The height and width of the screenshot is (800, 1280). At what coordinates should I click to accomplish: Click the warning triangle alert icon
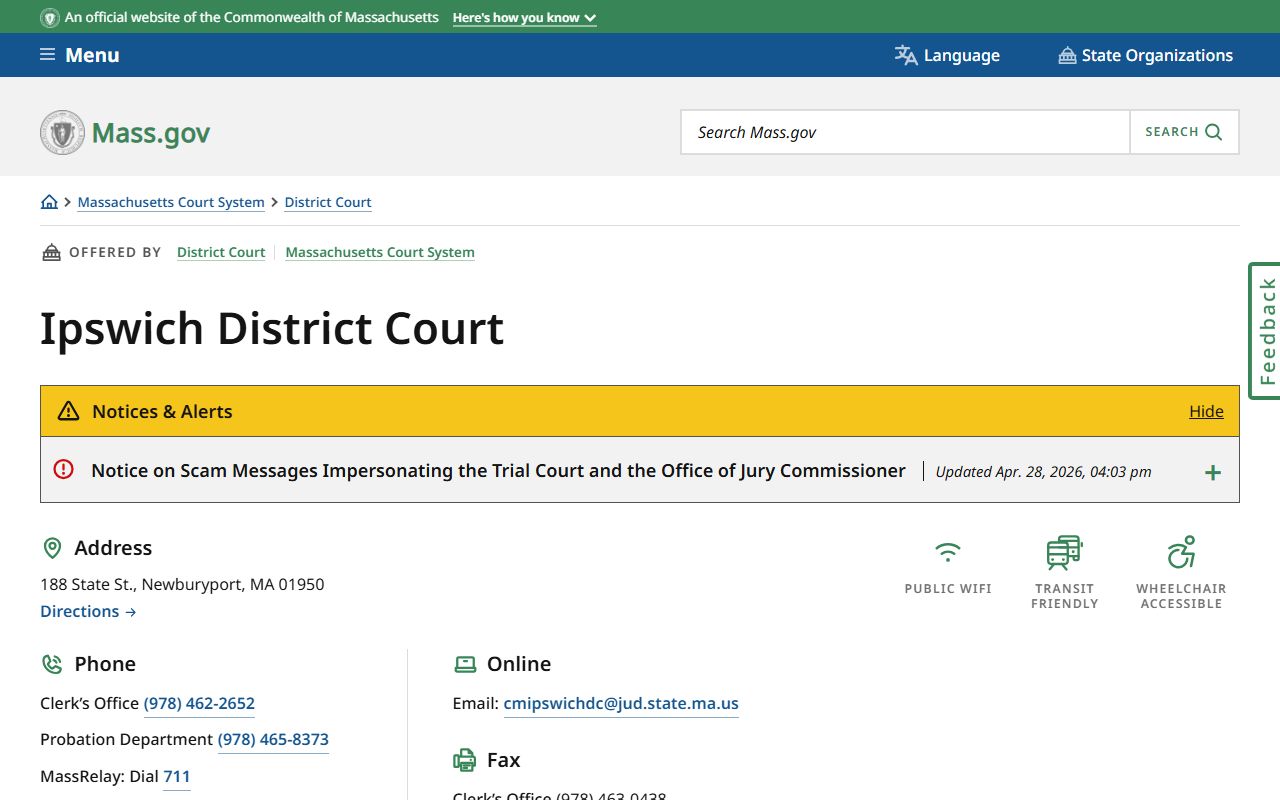68,411
